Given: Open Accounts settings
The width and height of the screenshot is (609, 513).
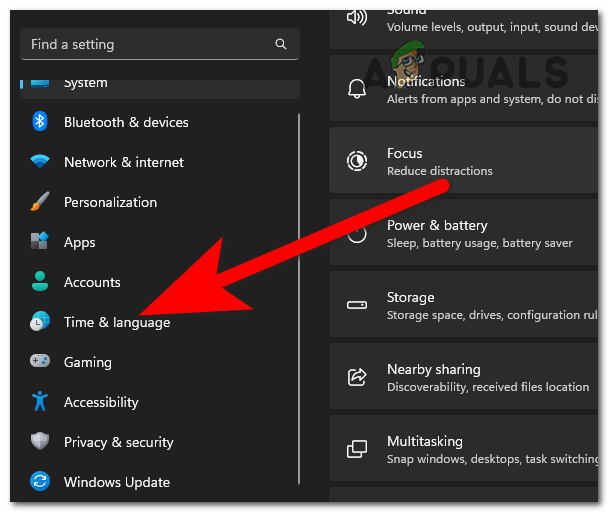Looking at the screenshot, I should 160,282.
